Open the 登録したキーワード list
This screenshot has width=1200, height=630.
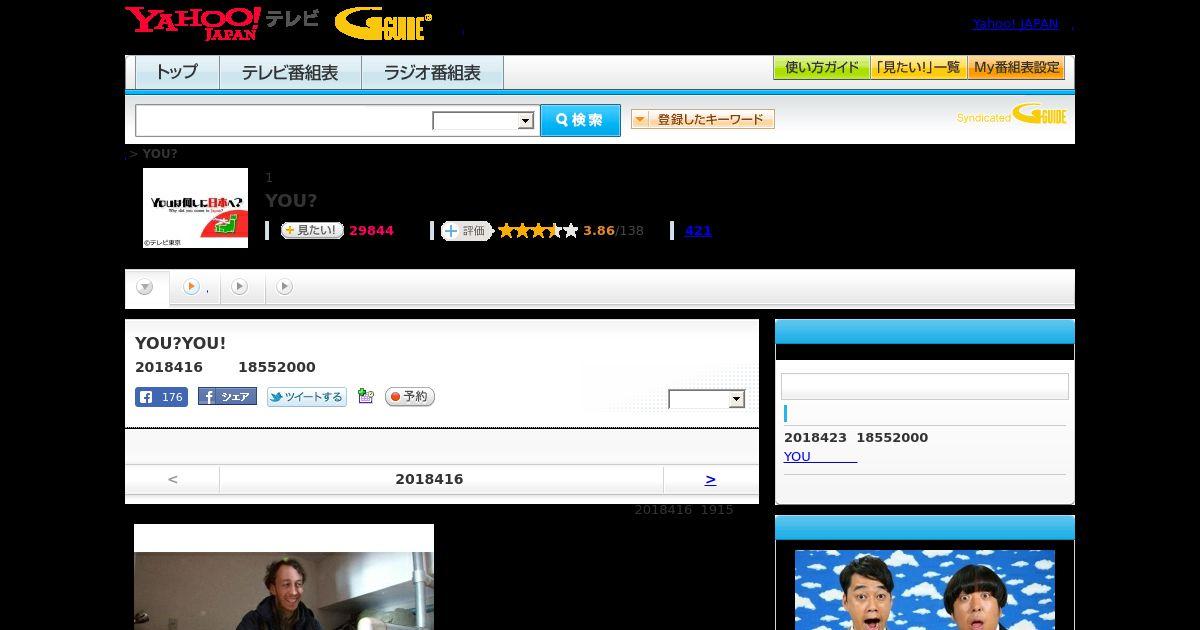click(702, 119)
